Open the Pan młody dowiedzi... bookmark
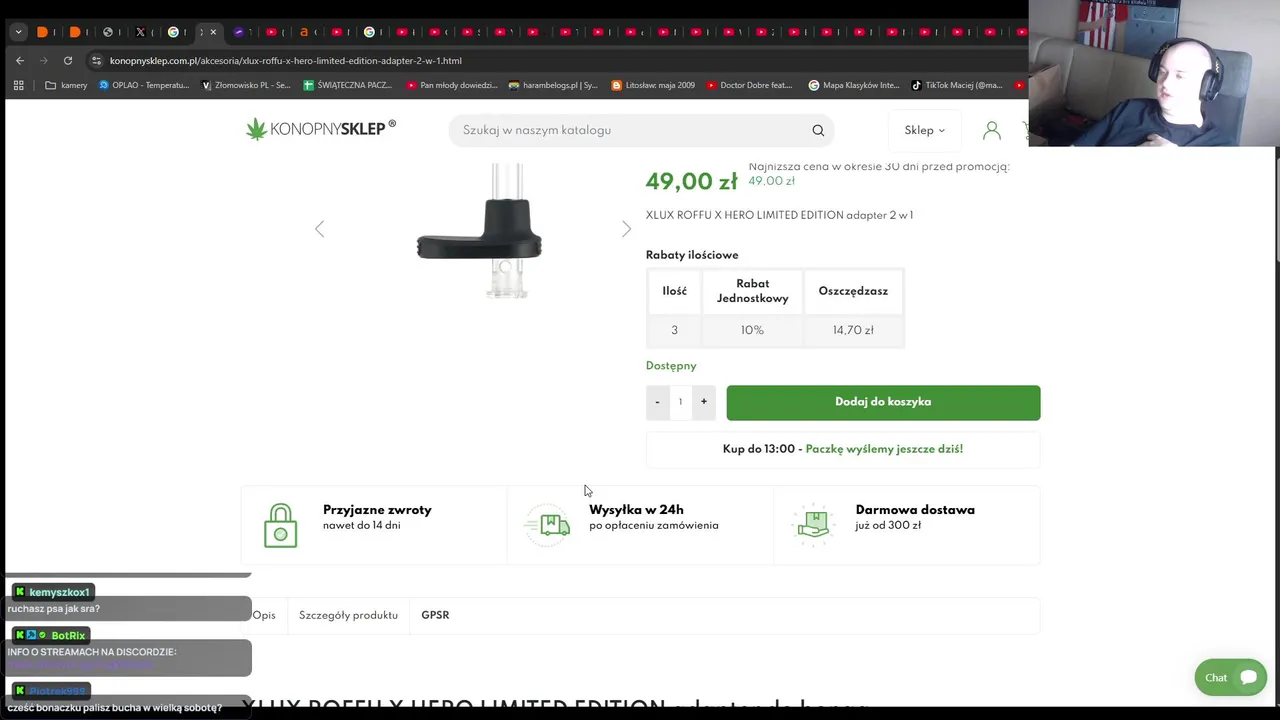Viewport: 1280px width, 720px height. pyautogui.click(x=452, y=85)
